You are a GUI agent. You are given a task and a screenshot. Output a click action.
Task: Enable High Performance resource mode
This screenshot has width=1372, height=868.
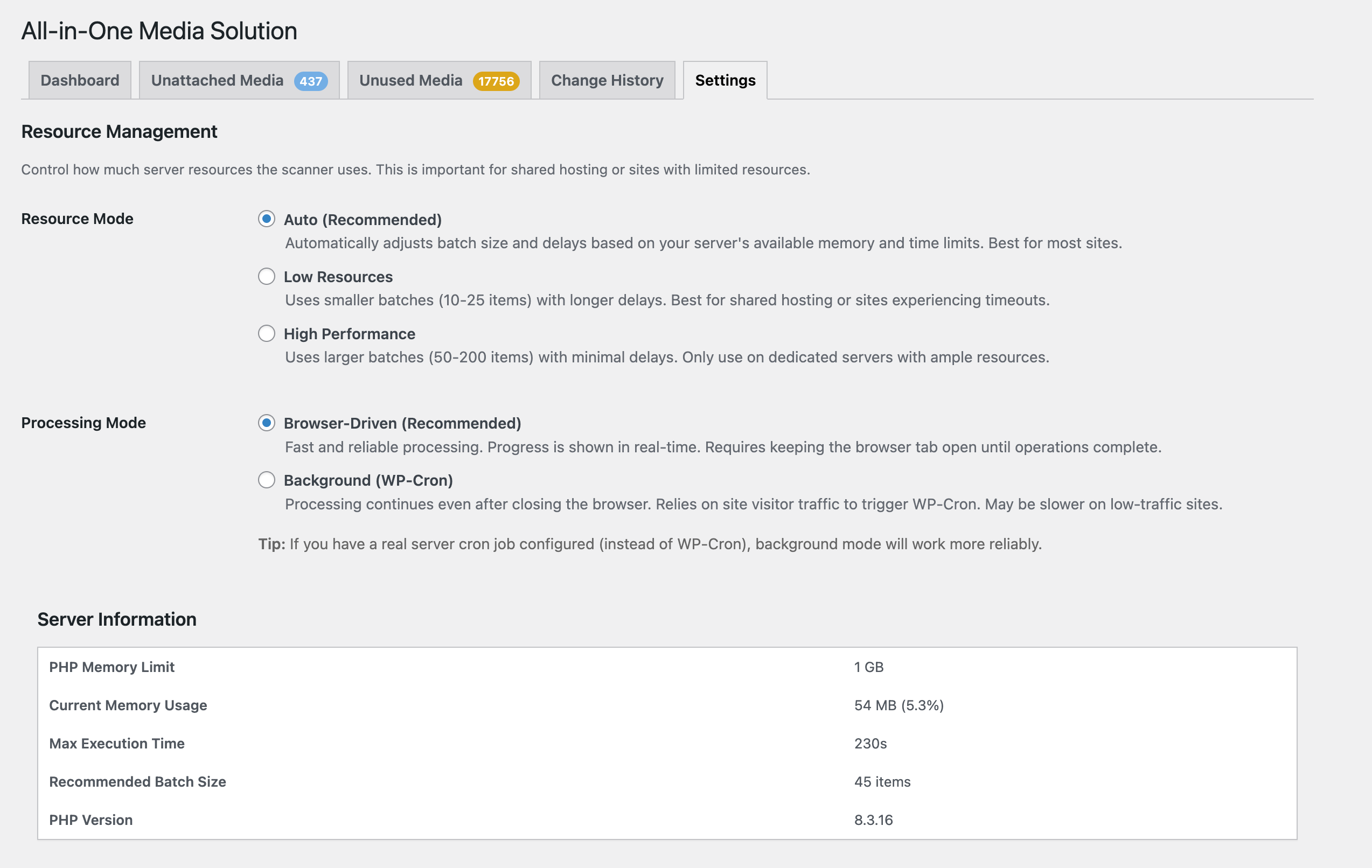tap(266, 333)
